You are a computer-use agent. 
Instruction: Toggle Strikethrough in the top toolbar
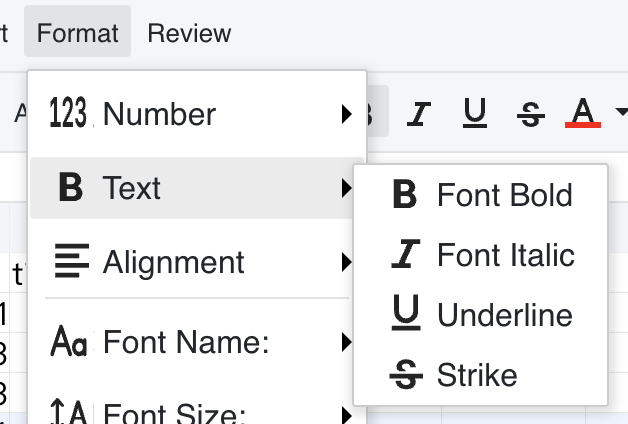click(x=530, y=114)
